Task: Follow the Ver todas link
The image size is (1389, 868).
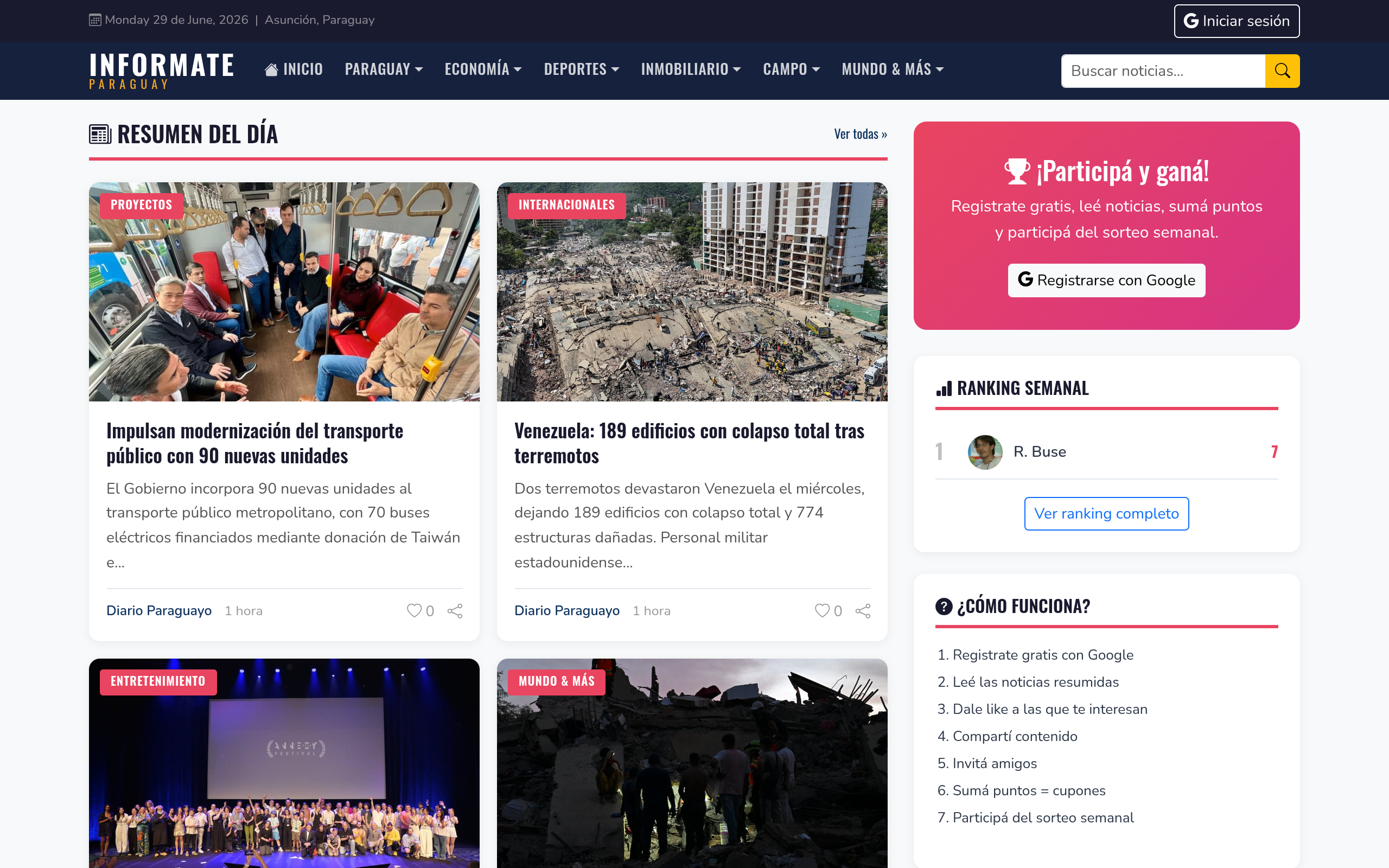Action: click(861, 135)
